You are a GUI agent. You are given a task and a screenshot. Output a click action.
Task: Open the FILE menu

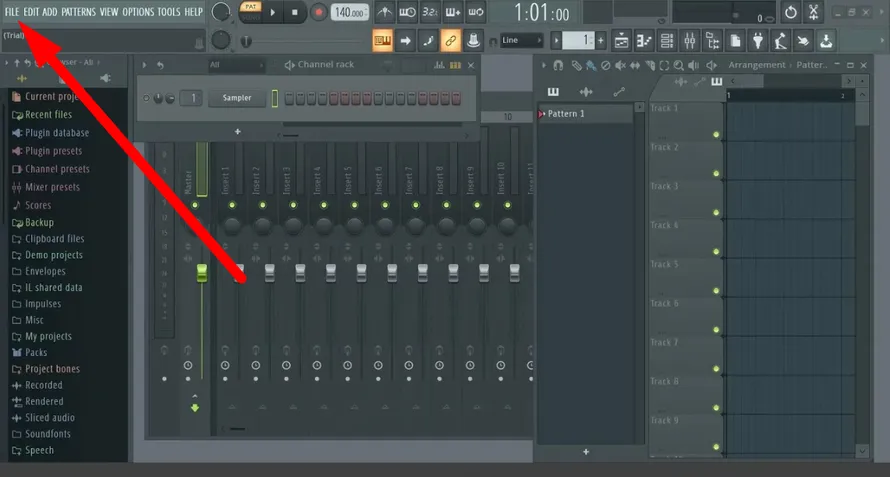[x=11, y=11]
